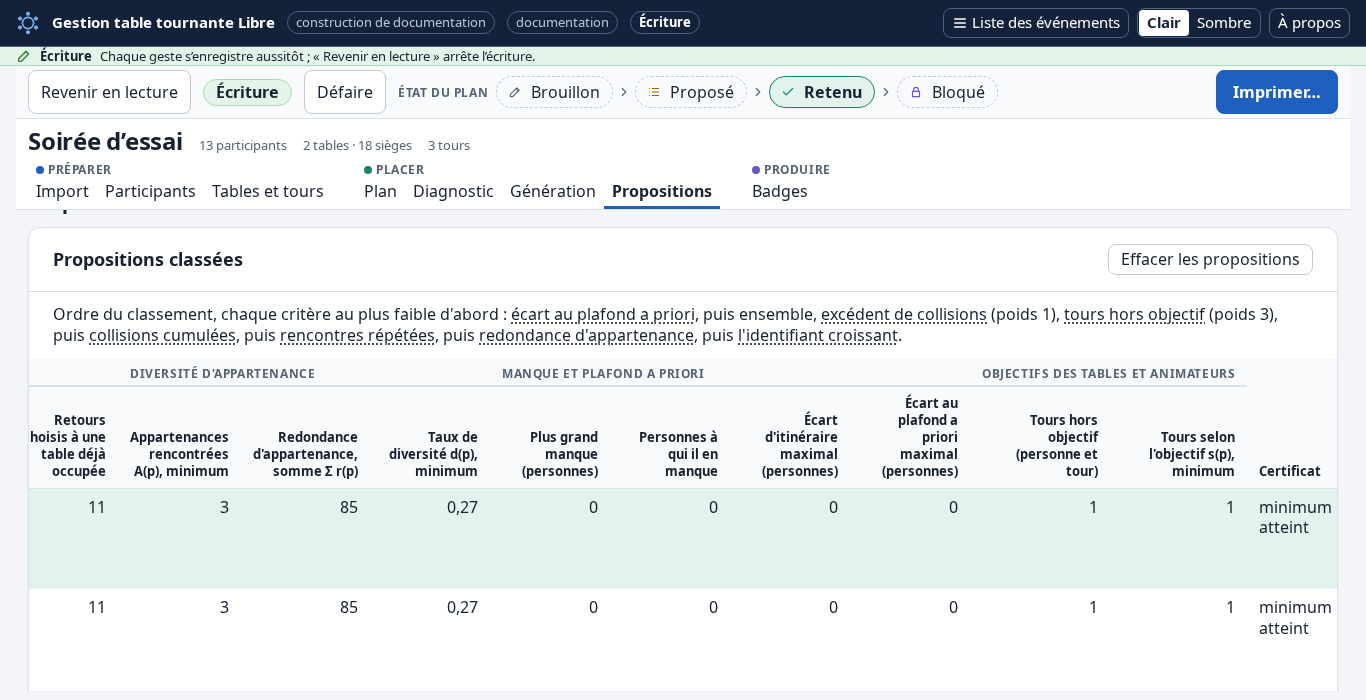This screenshot has height=700, width=1366.
Task: Click the Défaire button
Action: (x=345, y=92)
